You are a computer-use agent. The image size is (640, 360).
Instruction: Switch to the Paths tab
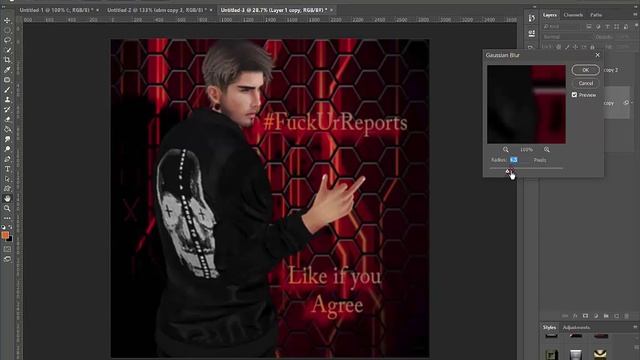coord(596,15)
